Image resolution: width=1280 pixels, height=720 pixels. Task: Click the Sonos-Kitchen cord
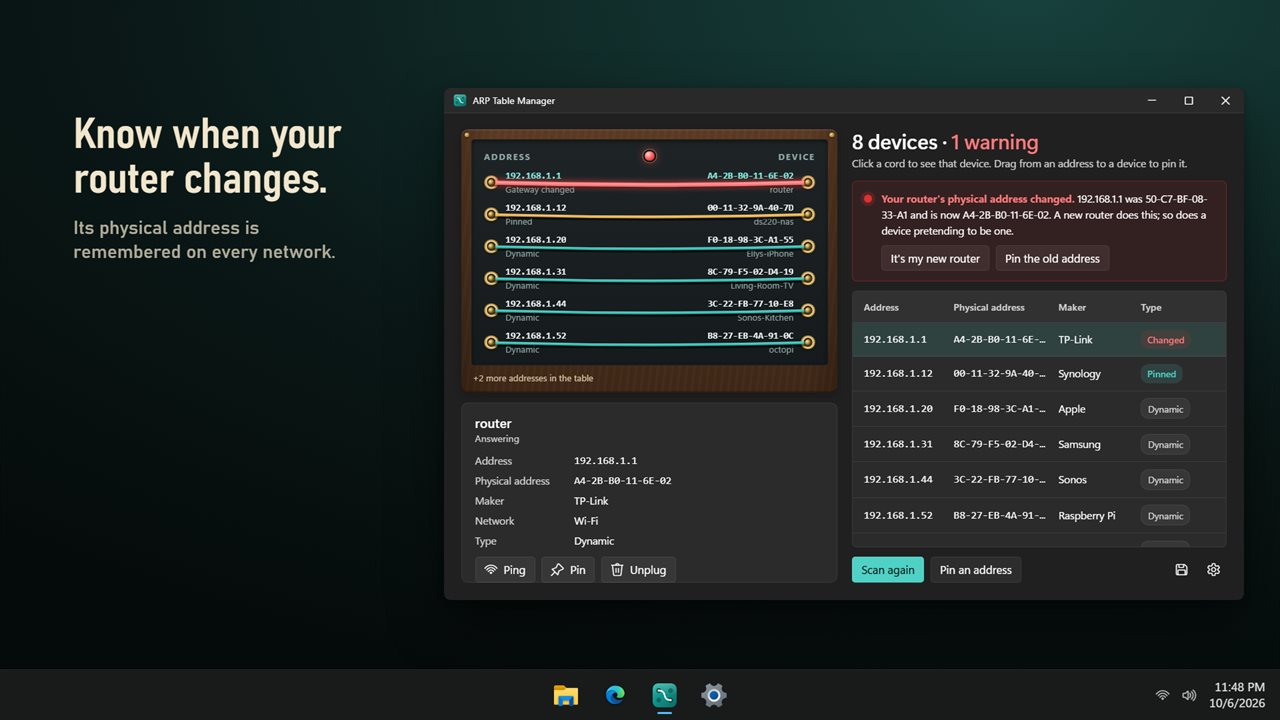649,311
